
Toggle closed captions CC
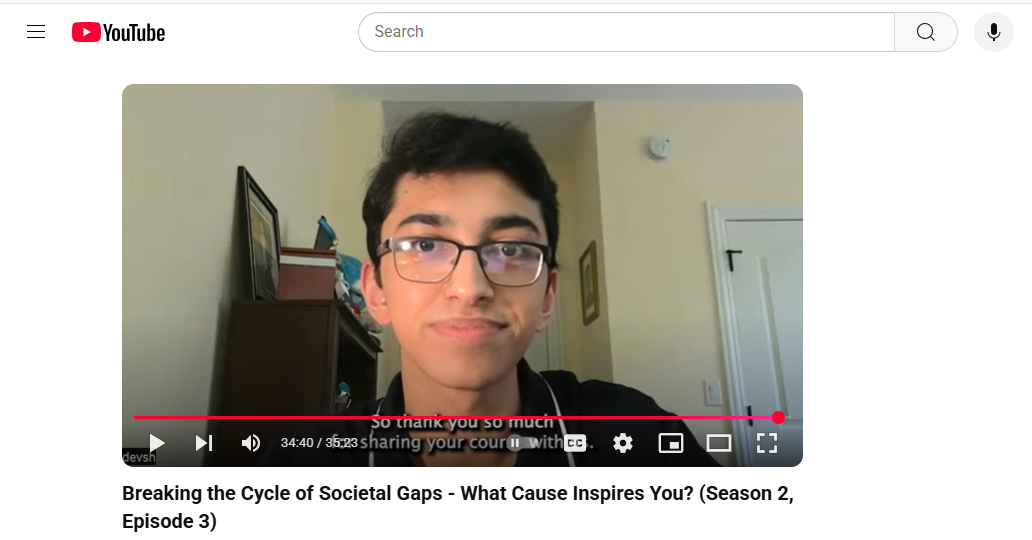click(x=575, y=443)
